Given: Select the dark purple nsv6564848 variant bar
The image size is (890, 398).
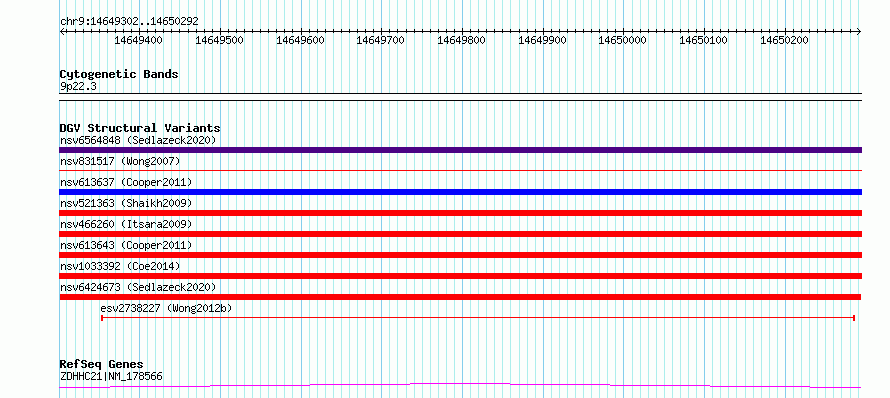Looking at the screenshot, I should tap(460, 150).
